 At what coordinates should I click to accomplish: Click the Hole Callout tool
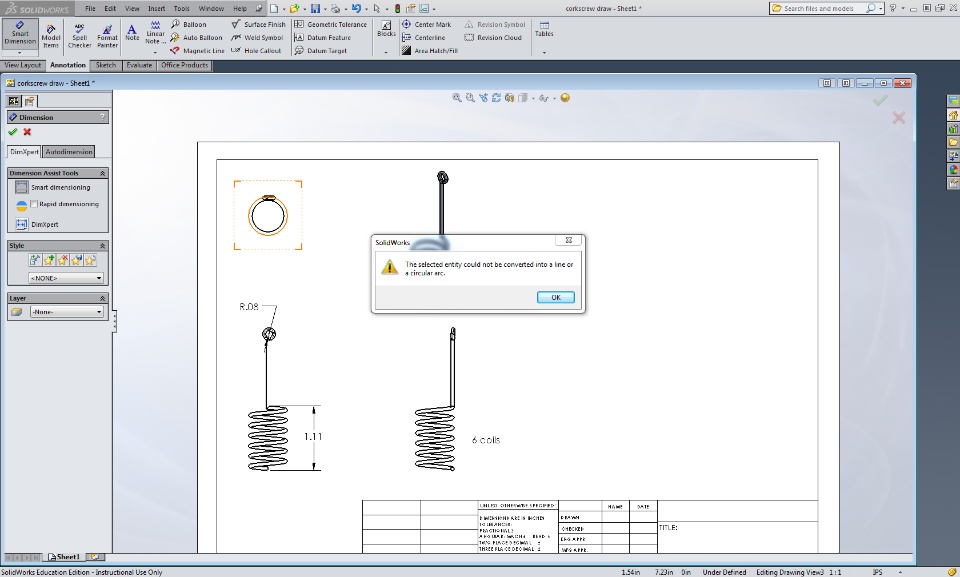coord(256,51)
